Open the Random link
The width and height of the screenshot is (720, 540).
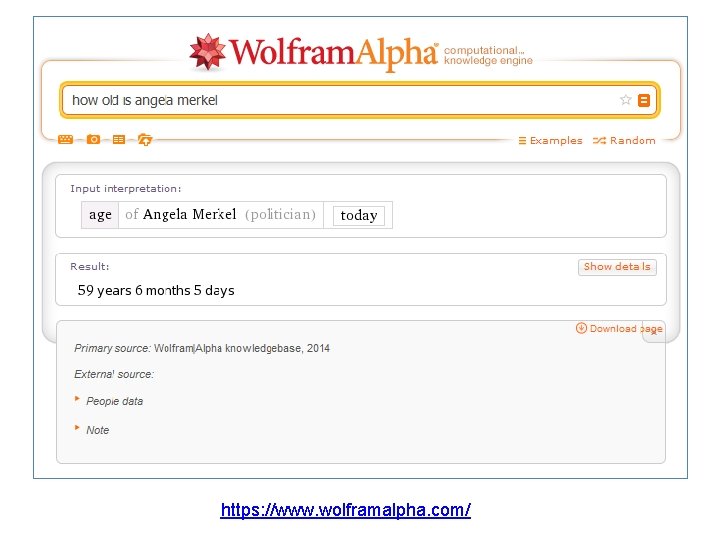(x=624, y=141)
